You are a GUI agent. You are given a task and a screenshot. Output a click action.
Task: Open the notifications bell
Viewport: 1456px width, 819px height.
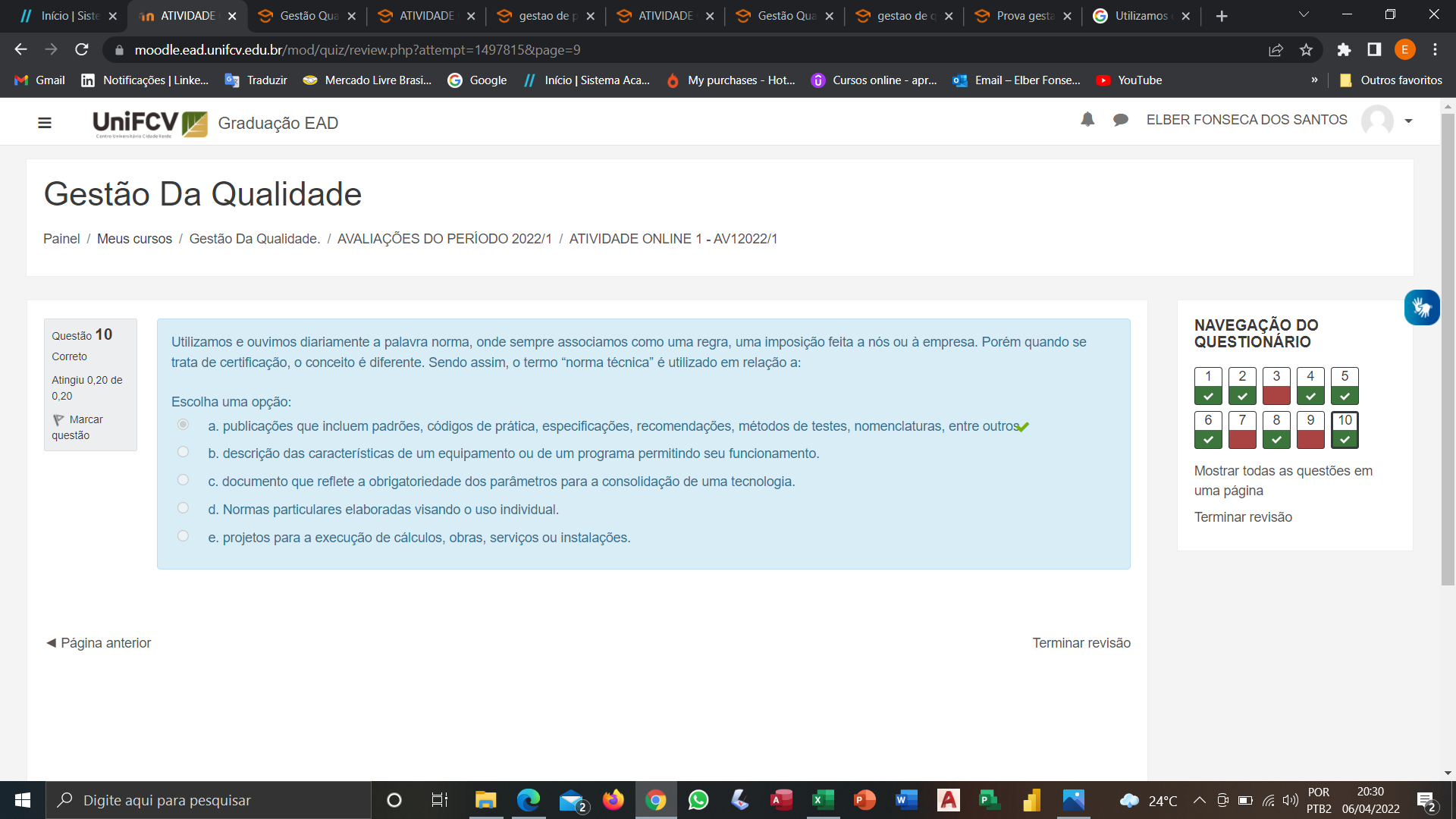(x=1087, y=120)
